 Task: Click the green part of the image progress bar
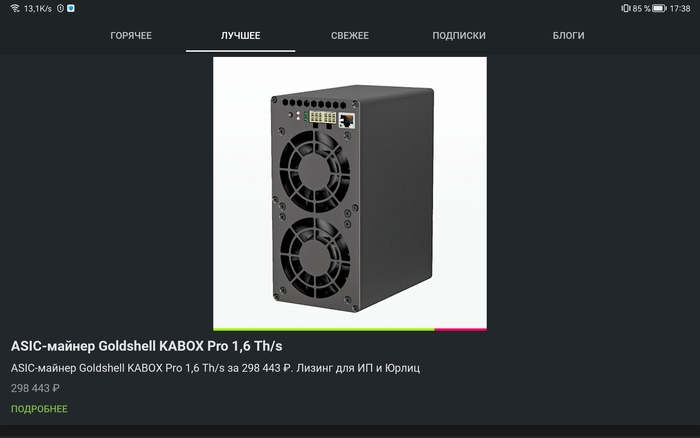tap(324, 330)
